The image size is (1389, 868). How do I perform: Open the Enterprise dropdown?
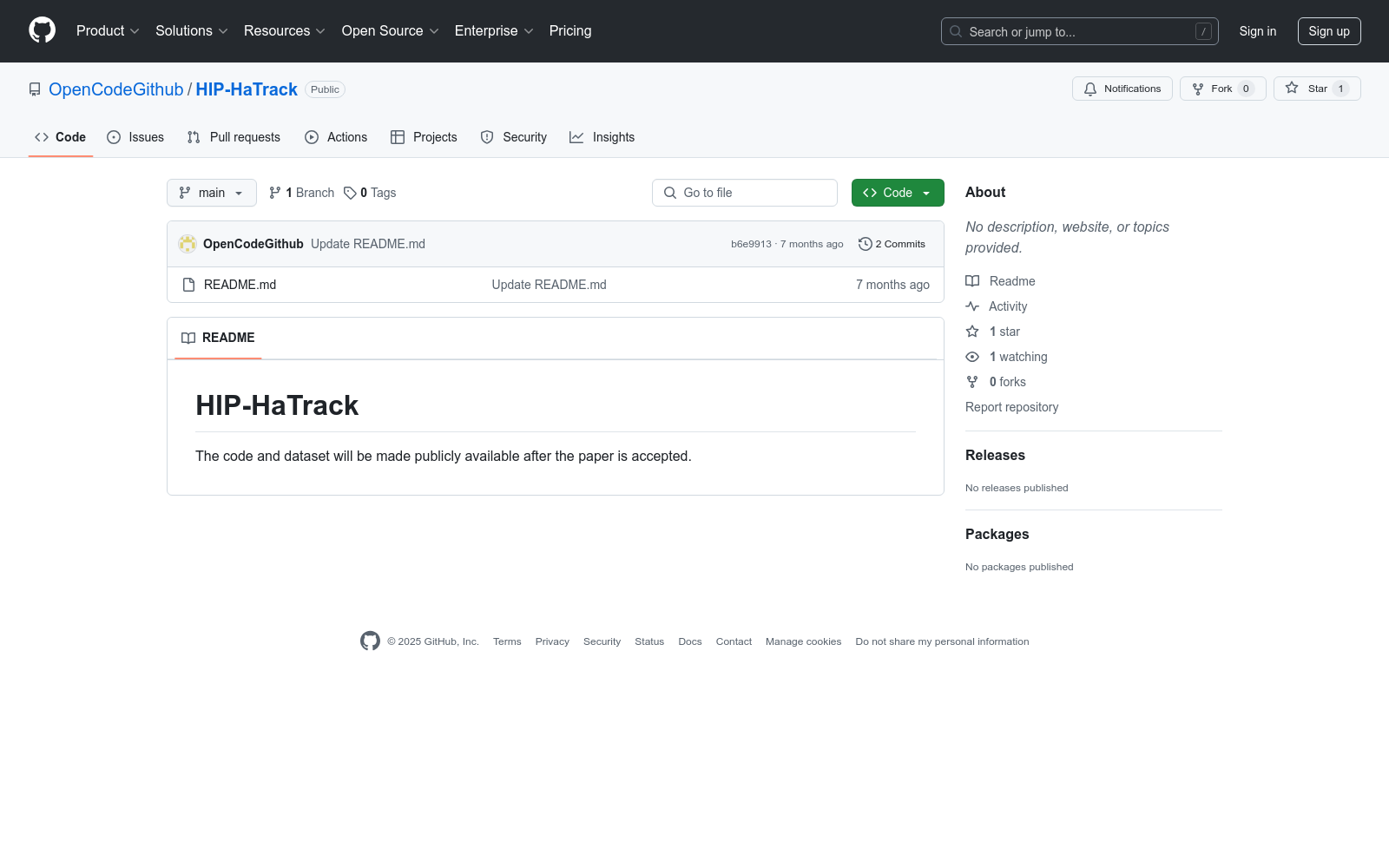pyautogui.click(x=494, y=31)
